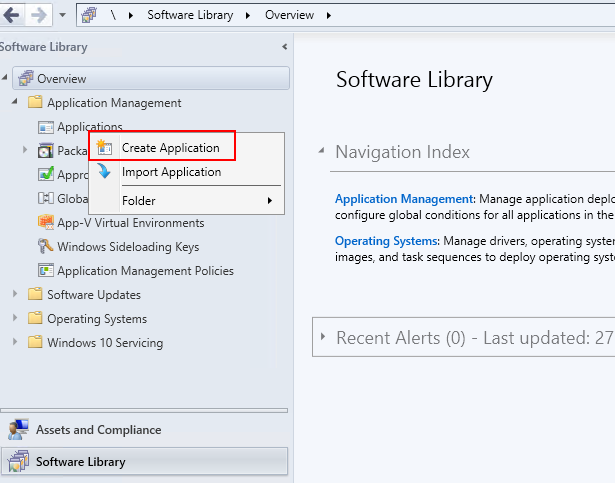Image resolution: width=615 pixels, height=483 pixels.
Task: Go back with the left arrow button
Action: pos(12,15)
